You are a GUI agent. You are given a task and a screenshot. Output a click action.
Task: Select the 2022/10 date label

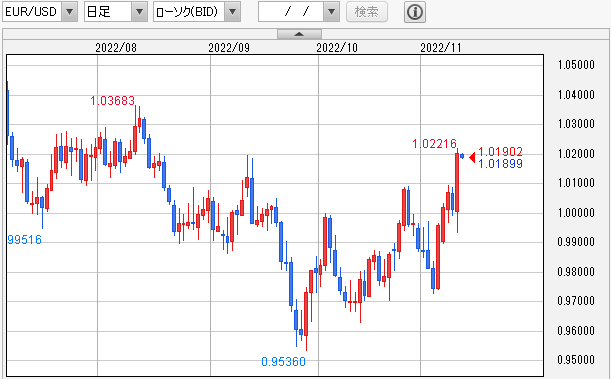pos(337,48)
